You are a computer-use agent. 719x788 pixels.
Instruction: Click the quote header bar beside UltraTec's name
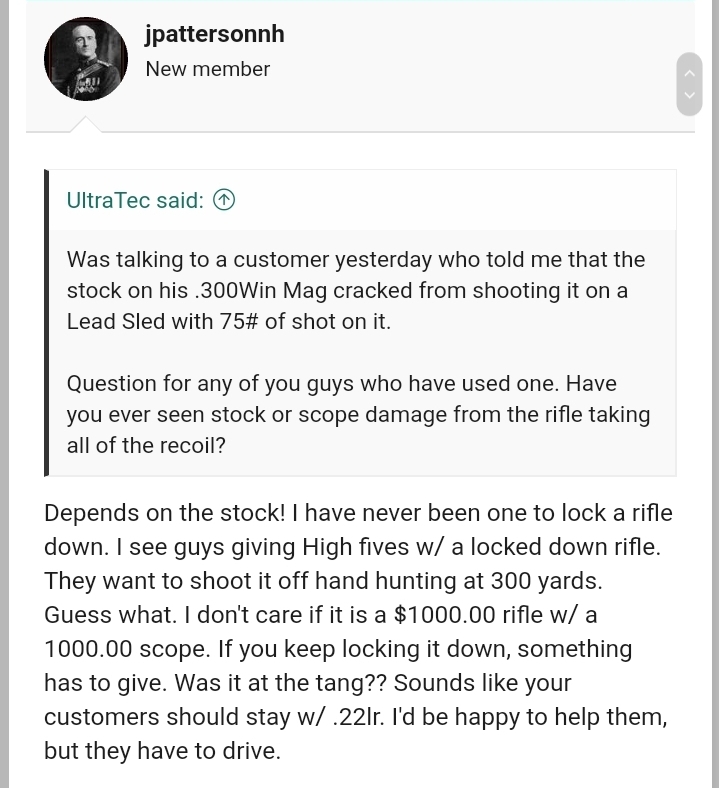point(450,200)
